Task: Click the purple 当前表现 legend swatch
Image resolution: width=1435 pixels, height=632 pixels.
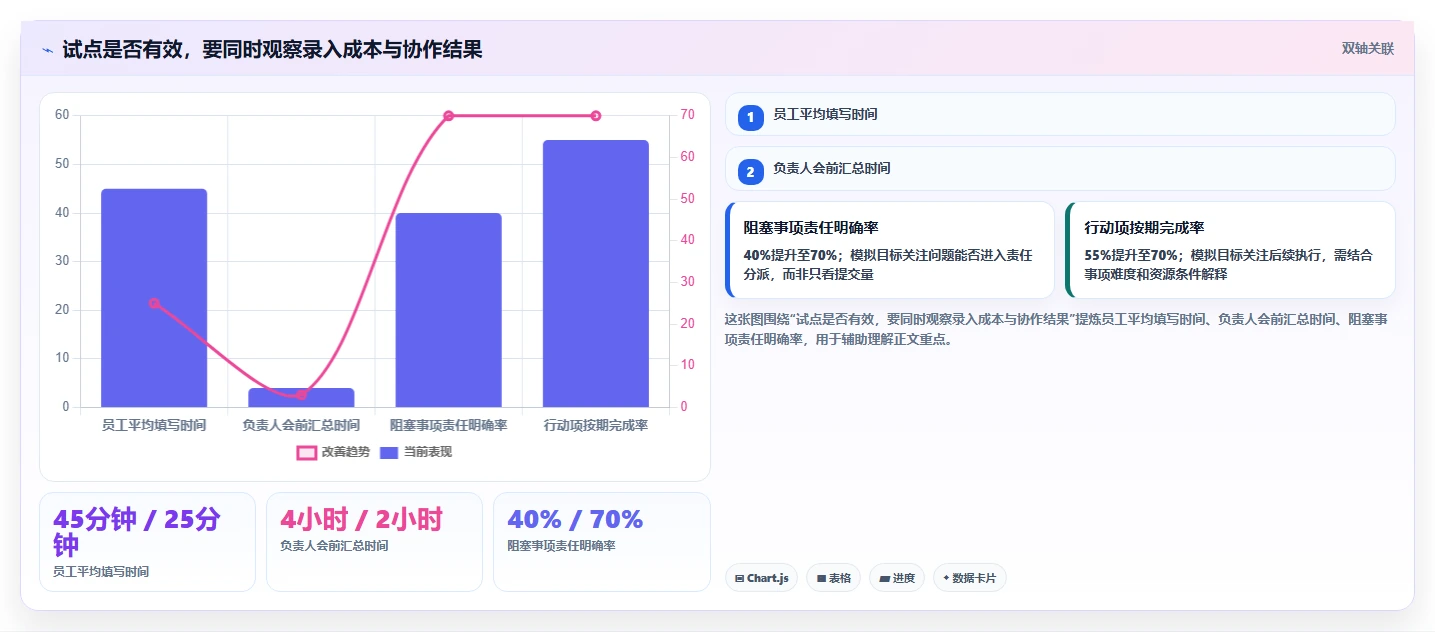Action: pyautogui.click(x=390, y=453)
